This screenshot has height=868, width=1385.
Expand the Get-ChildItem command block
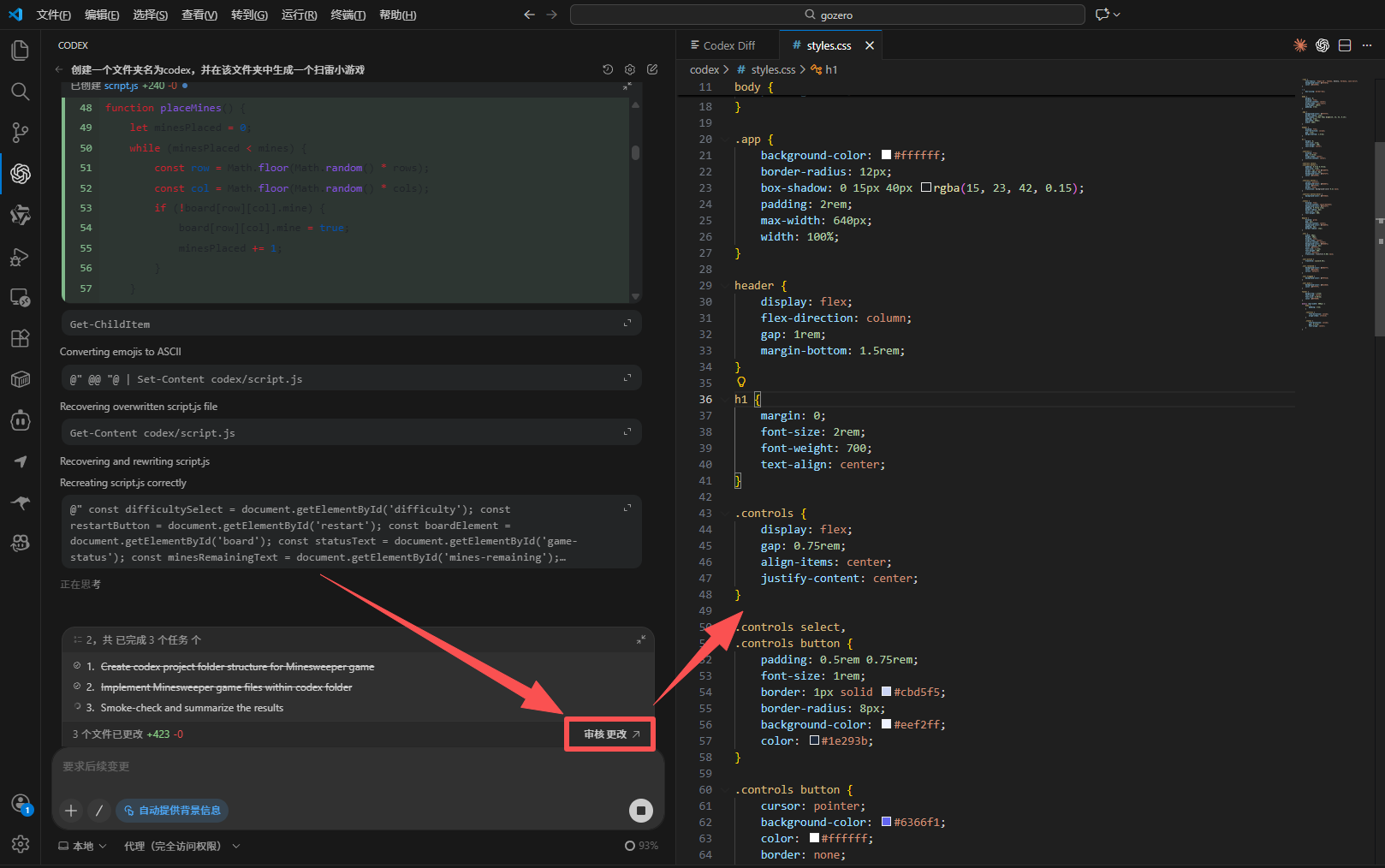[627, 323]
